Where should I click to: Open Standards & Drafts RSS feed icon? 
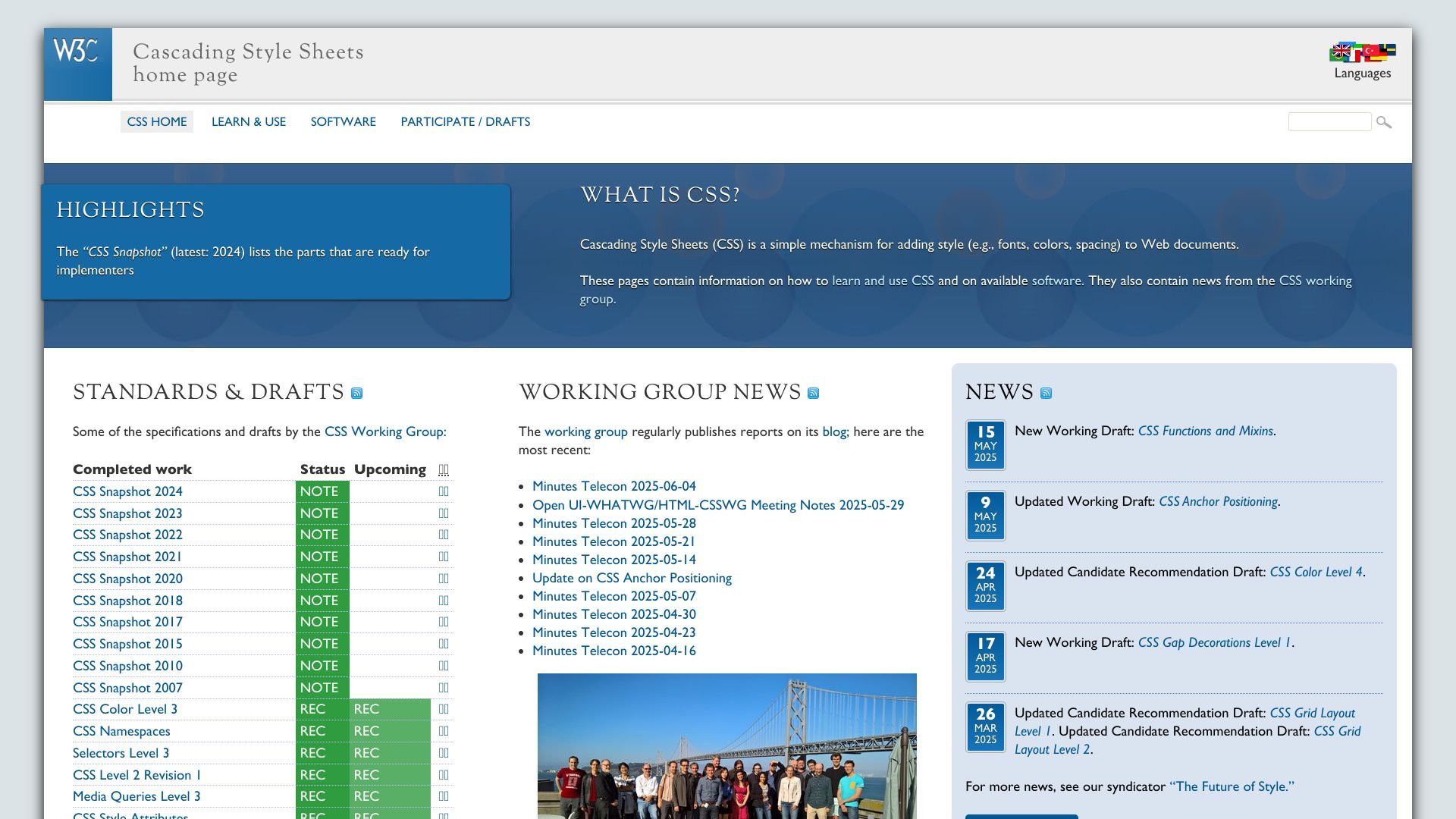coord(356,393)
